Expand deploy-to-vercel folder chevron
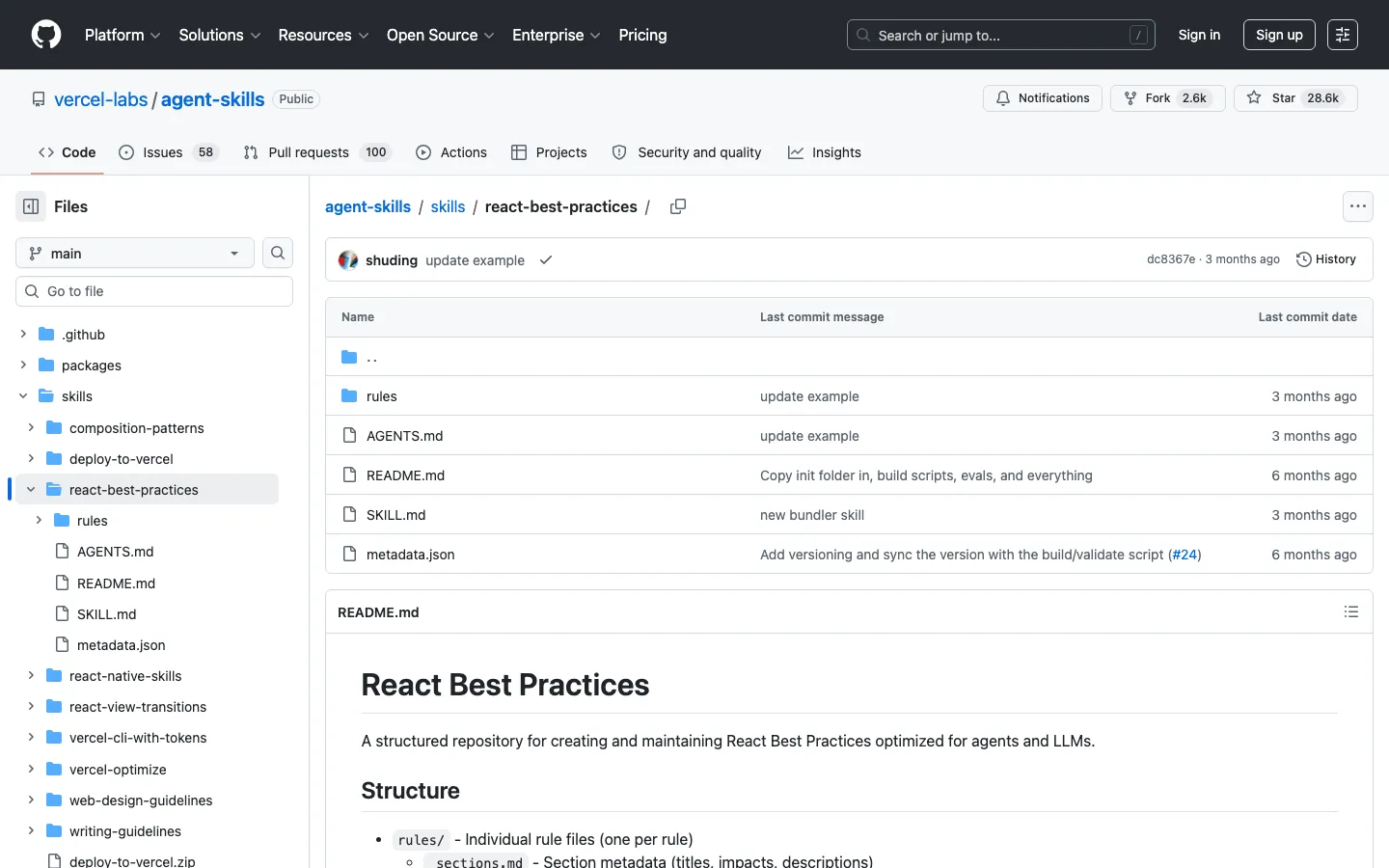Screen dimensions: 1389x868 pos(31,458)
